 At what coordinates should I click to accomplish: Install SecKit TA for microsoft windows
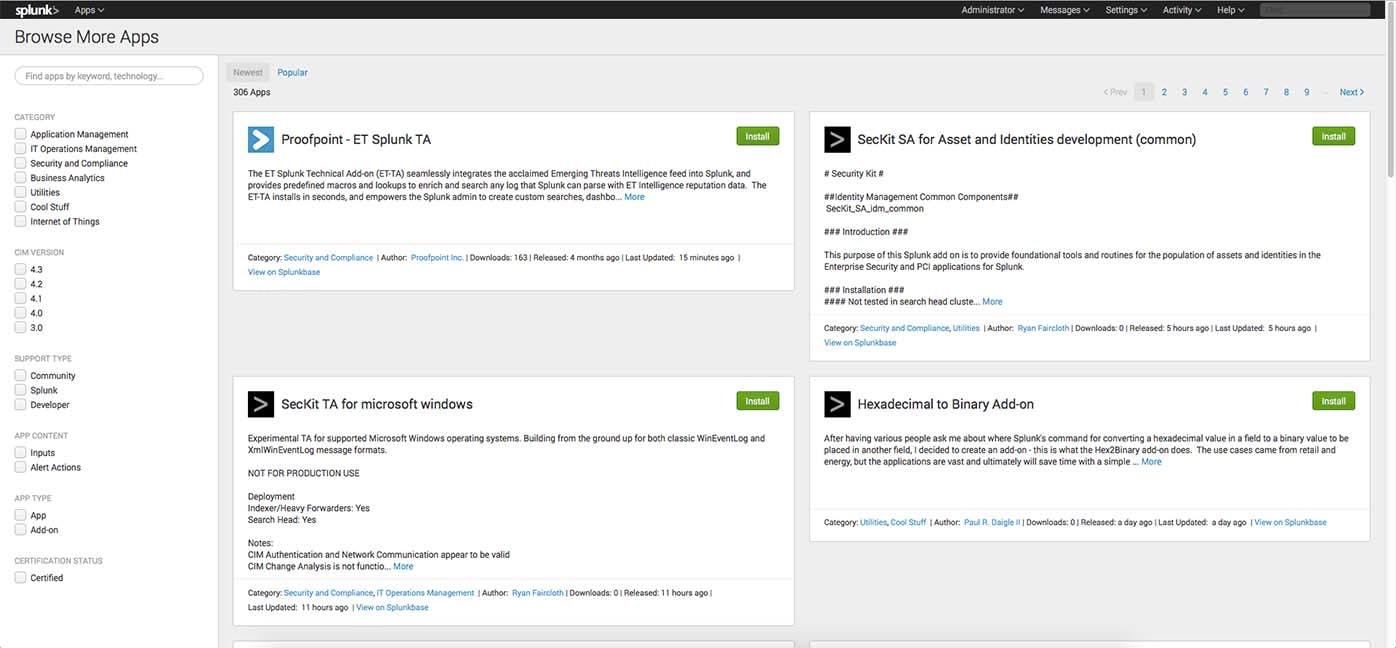[x=757, y=401]
